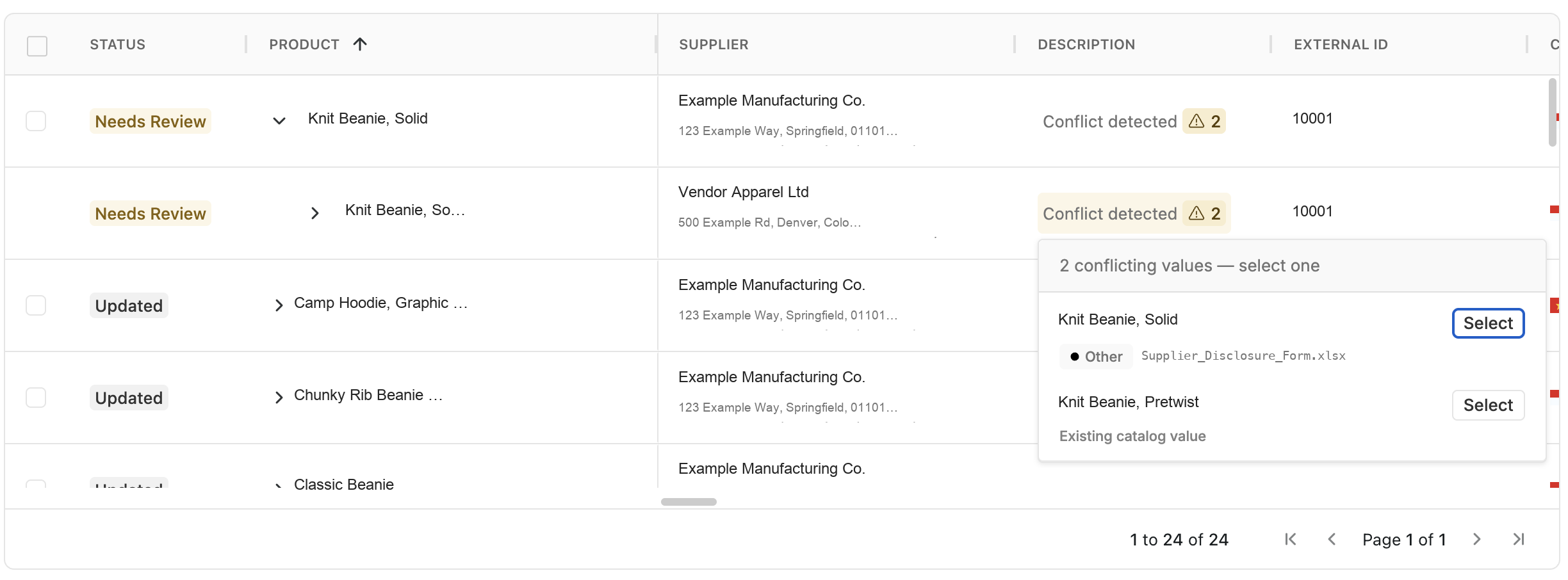This screenshot has width=1568, height=580.
Task: Click the Updated status on Chunky Rib Beanie row
Action: pyautogui.click(x=129, y=398)
